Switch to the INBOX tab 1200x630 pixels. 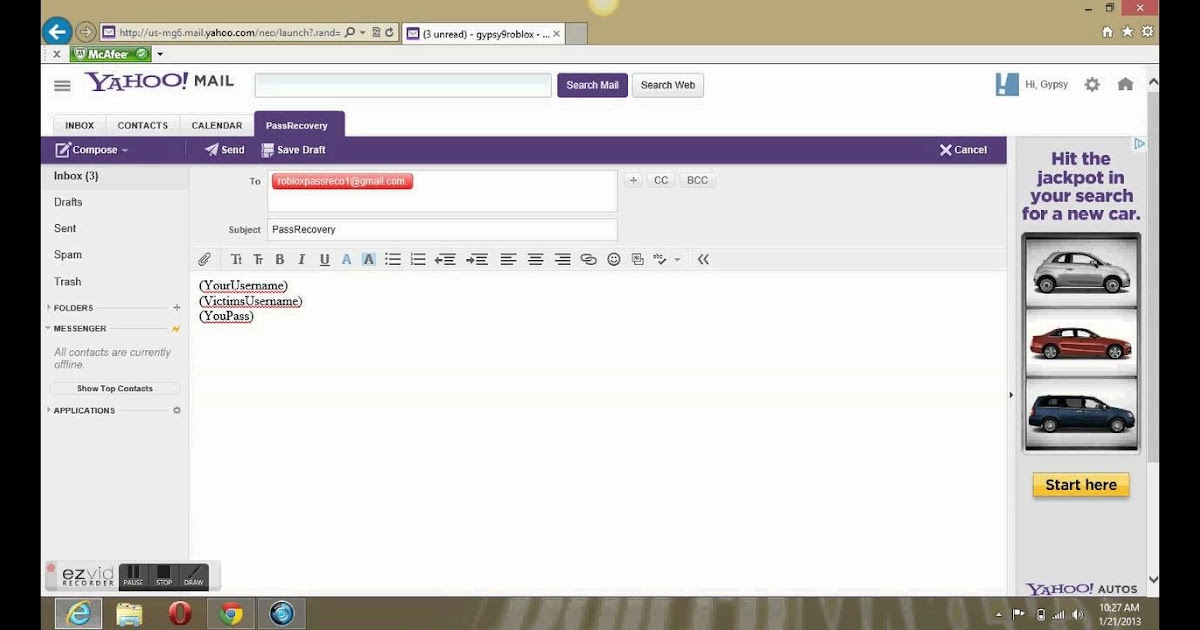click(x=79, y=126)
